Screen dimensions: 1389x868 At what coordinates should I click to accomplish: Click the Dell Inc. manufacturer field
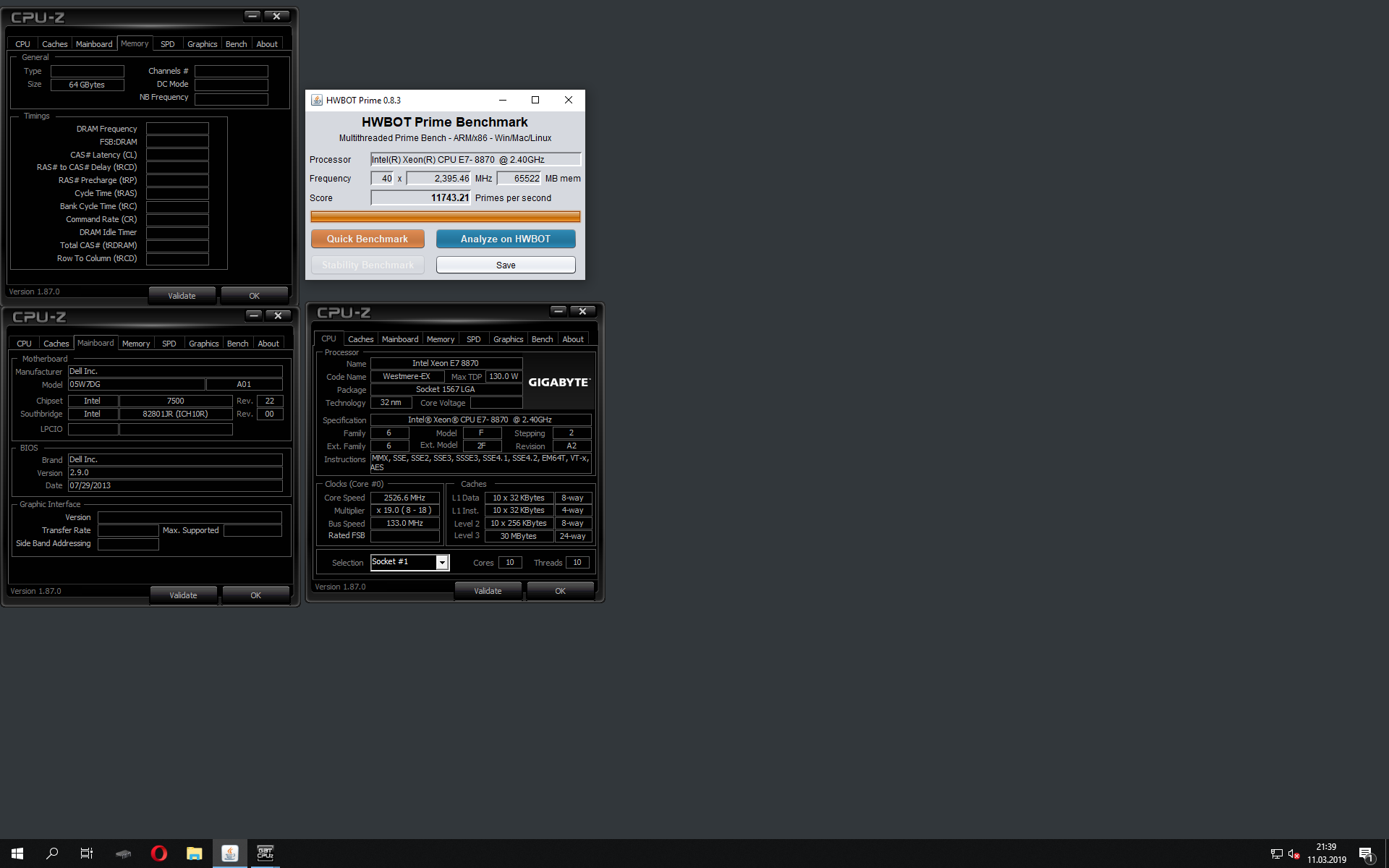[176, 372]
